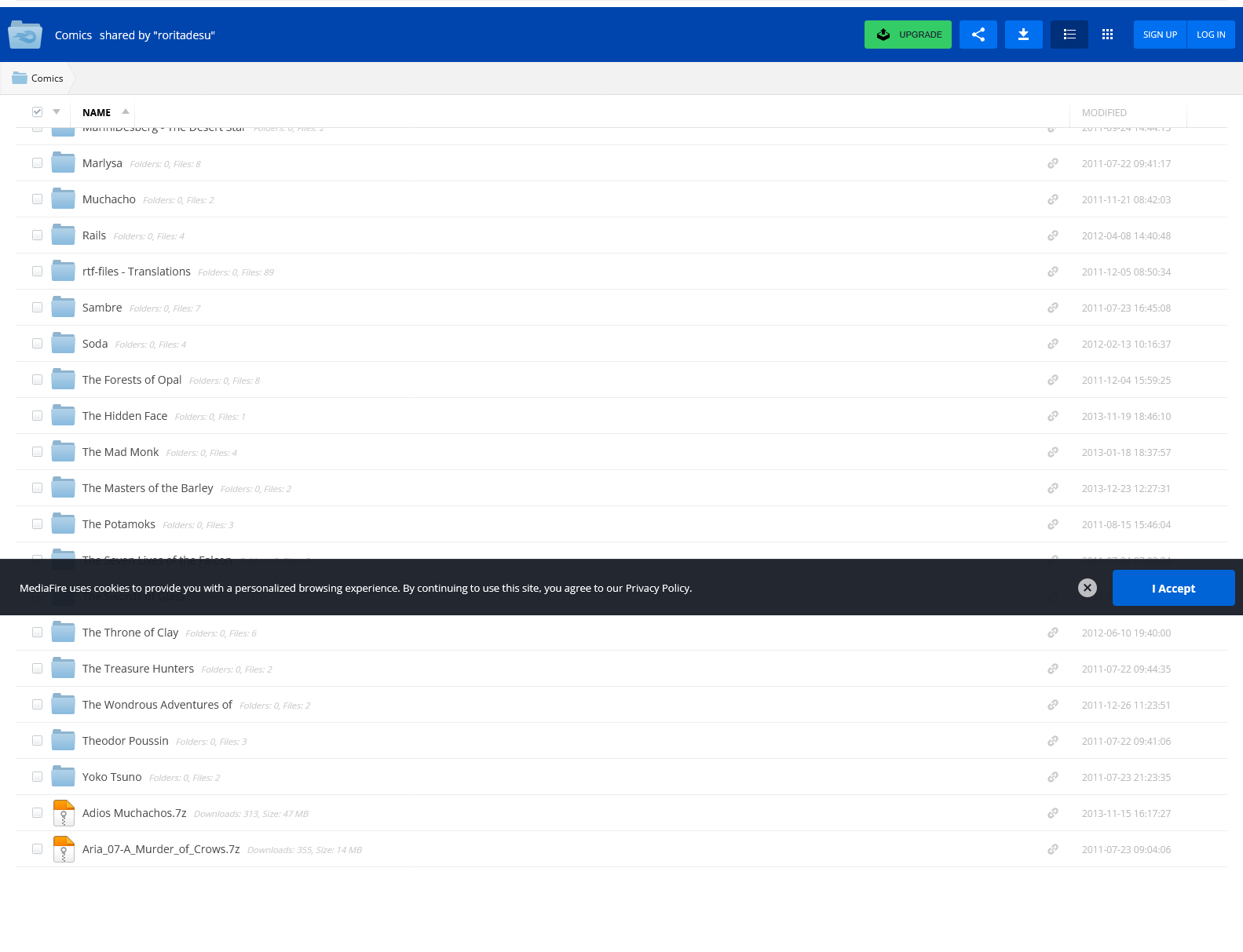
Task: Sort by the MODIFIED column header
Action: (1104, 113)
